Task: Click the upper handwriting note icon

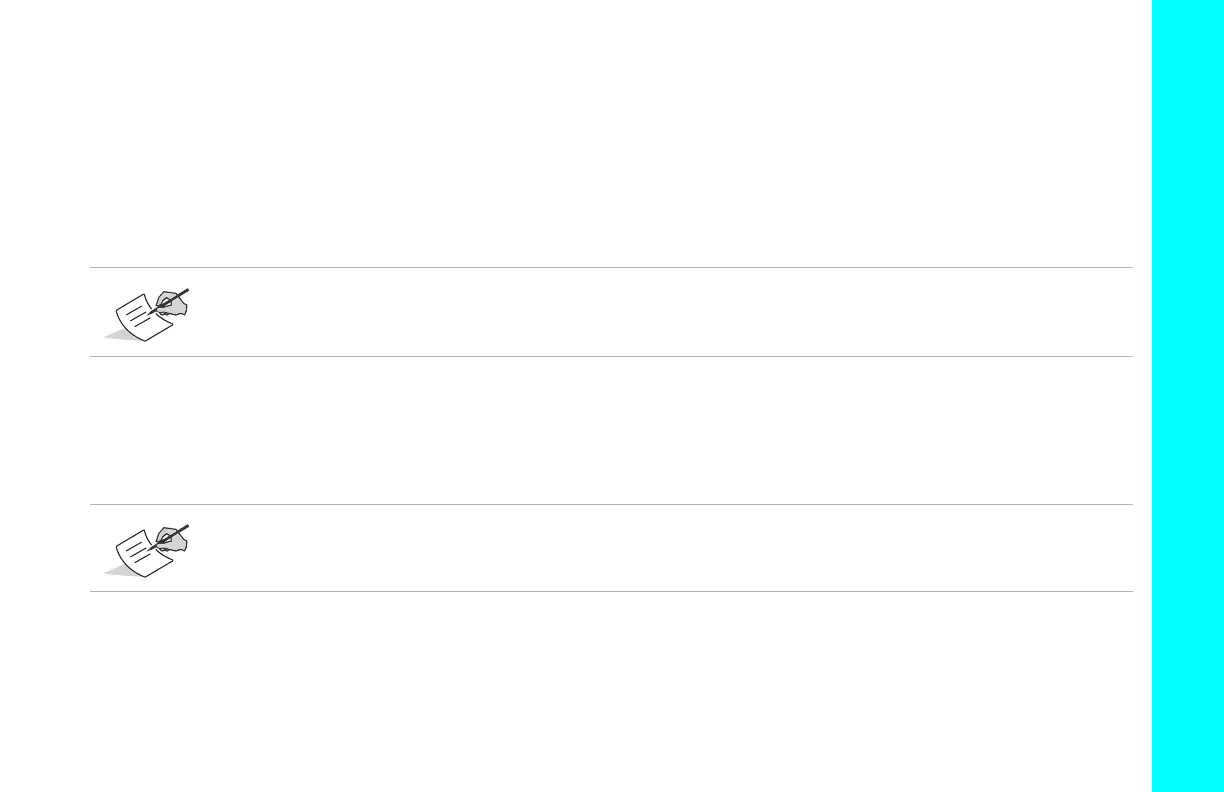Action: coord(148,314)
